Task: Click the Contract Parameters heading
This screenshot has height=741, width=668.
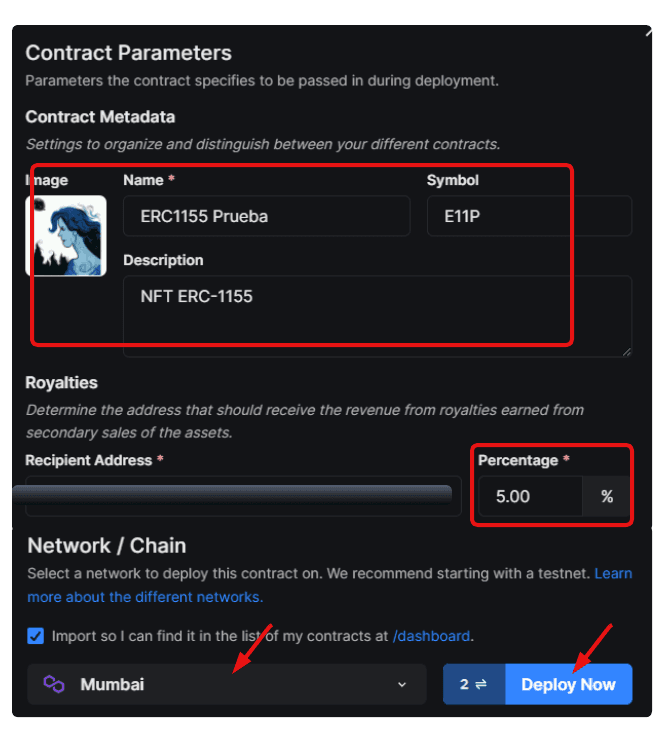Action: [128, 52]
